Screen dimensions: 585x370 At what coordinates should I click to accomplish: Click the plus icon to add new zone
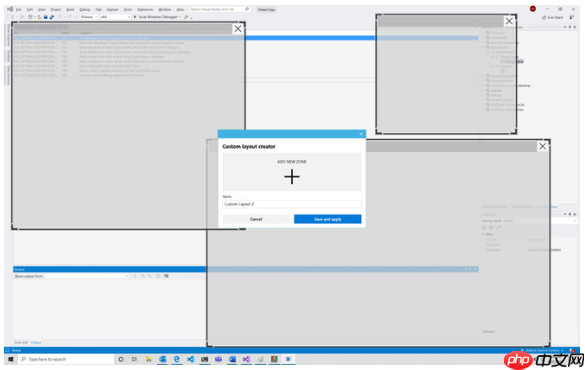(x=292, y=176)
